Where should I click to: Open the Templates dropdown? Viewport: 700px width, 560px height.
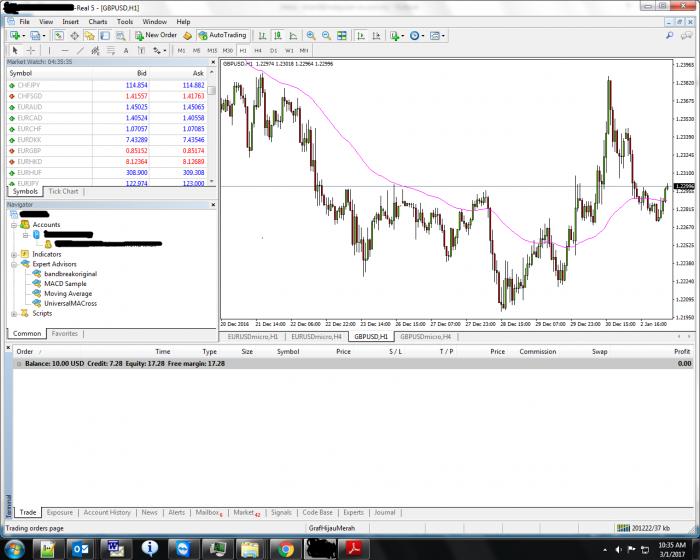tap(437, 36)
